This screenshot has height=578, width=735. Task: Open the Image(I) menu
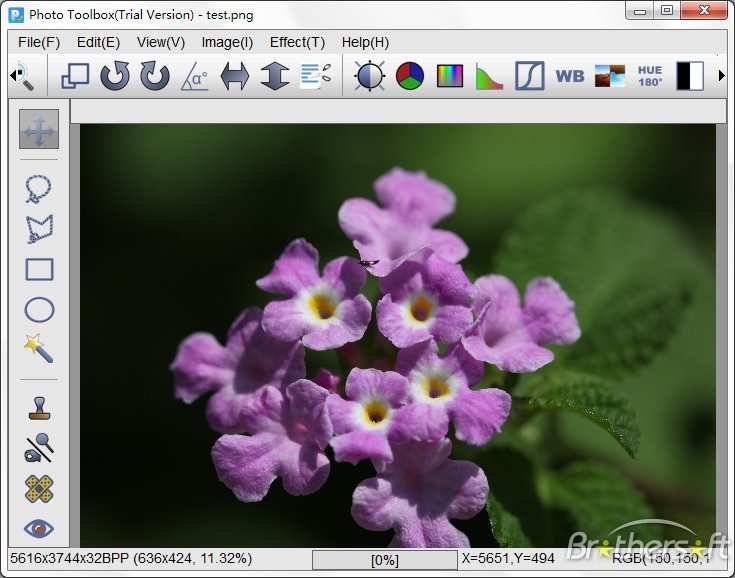click(227, 42)
